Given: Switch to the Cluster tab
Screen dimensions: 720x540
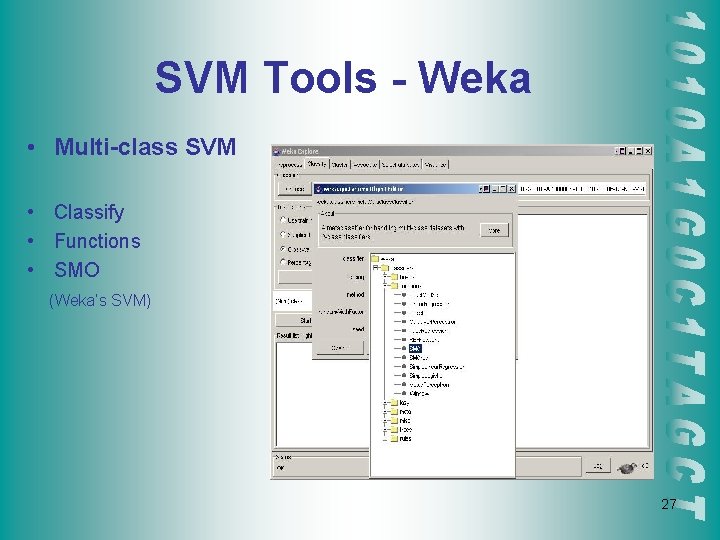Looking at the screenshot, I should point(340,164).
